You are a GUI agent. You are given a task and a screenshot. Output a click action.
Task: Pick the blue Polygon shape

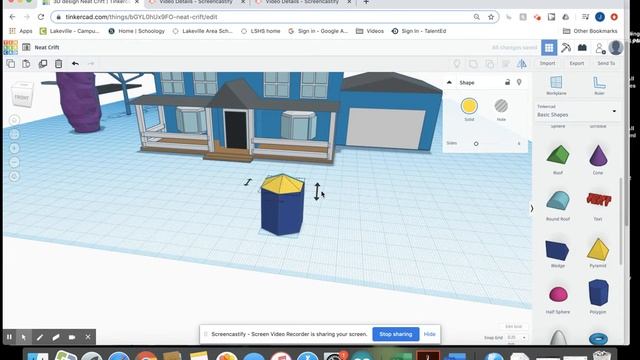(x=598, y=293)
